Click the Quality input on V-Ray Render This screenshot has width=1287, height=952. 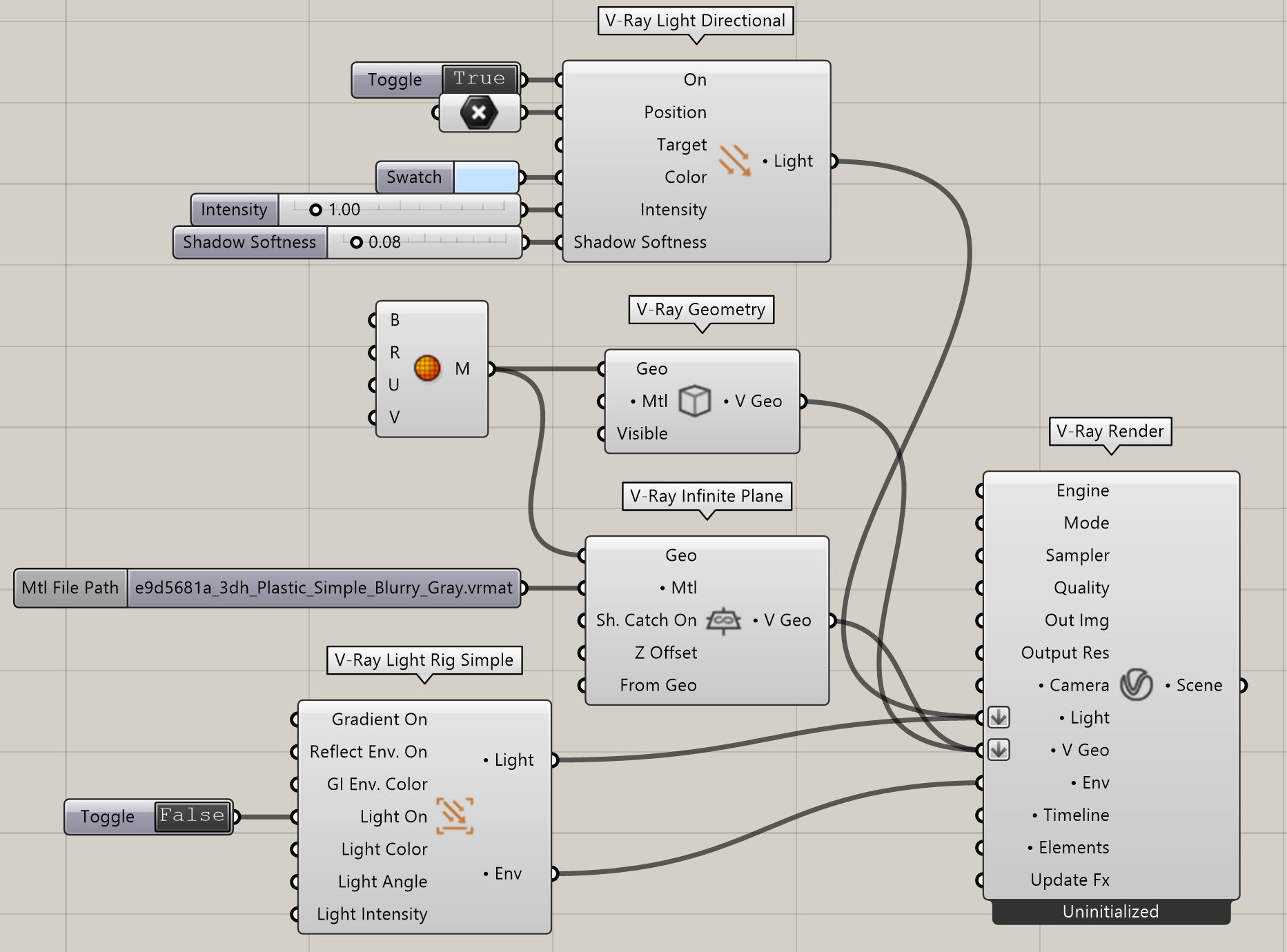[x=1081, y=588]
